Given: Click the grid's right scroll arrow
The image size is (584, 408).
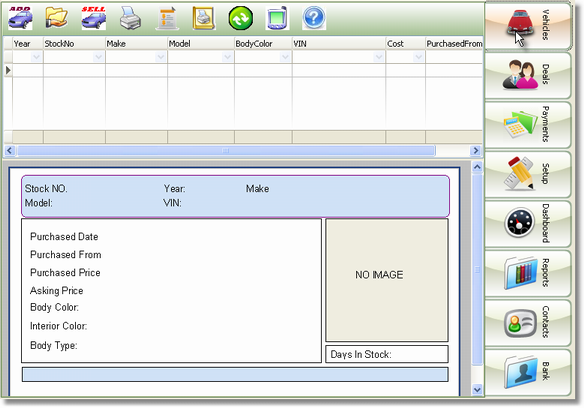Looking at the screenshot, I should click(x=476, y=151).
